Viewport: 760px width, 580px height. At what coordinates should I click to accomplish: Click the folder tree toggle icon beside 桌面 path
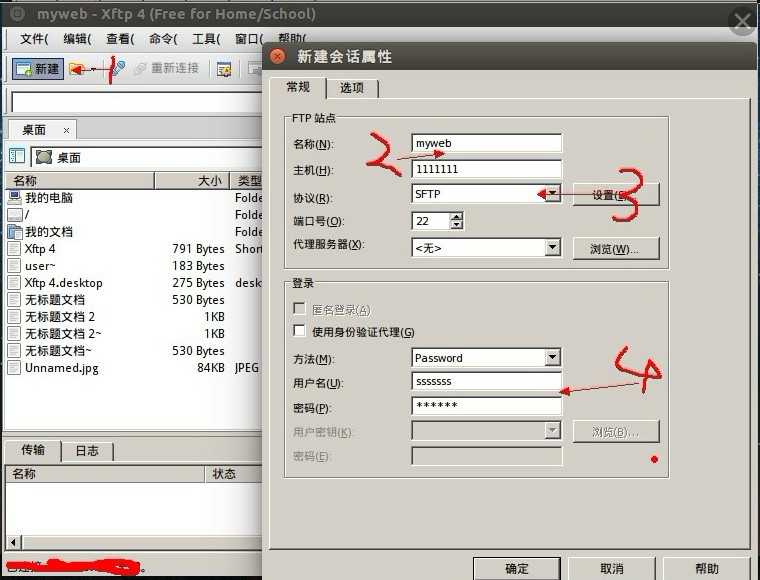[x=17, y=156]
